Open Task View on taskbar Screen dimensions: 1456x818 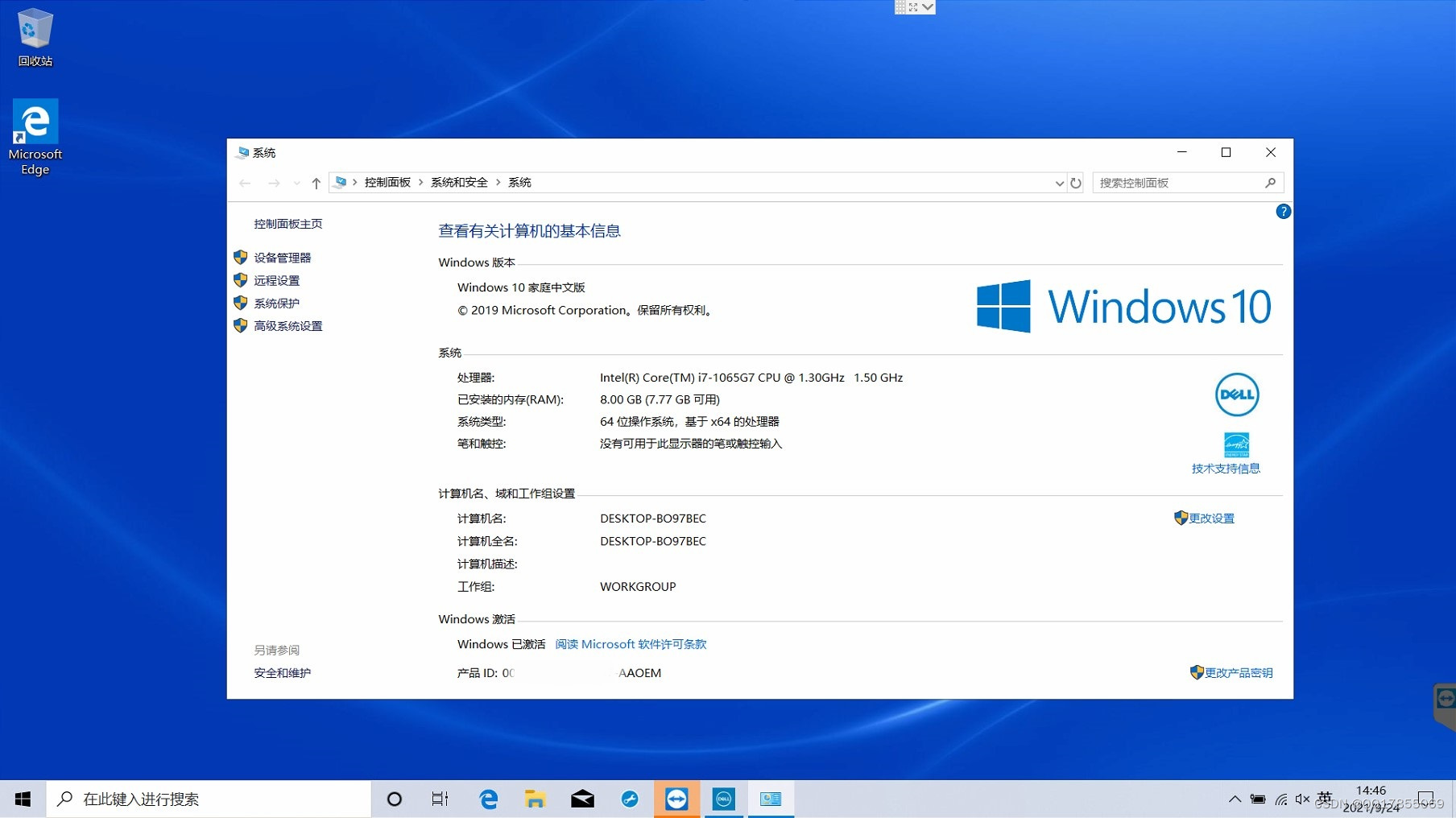(440, 799)
